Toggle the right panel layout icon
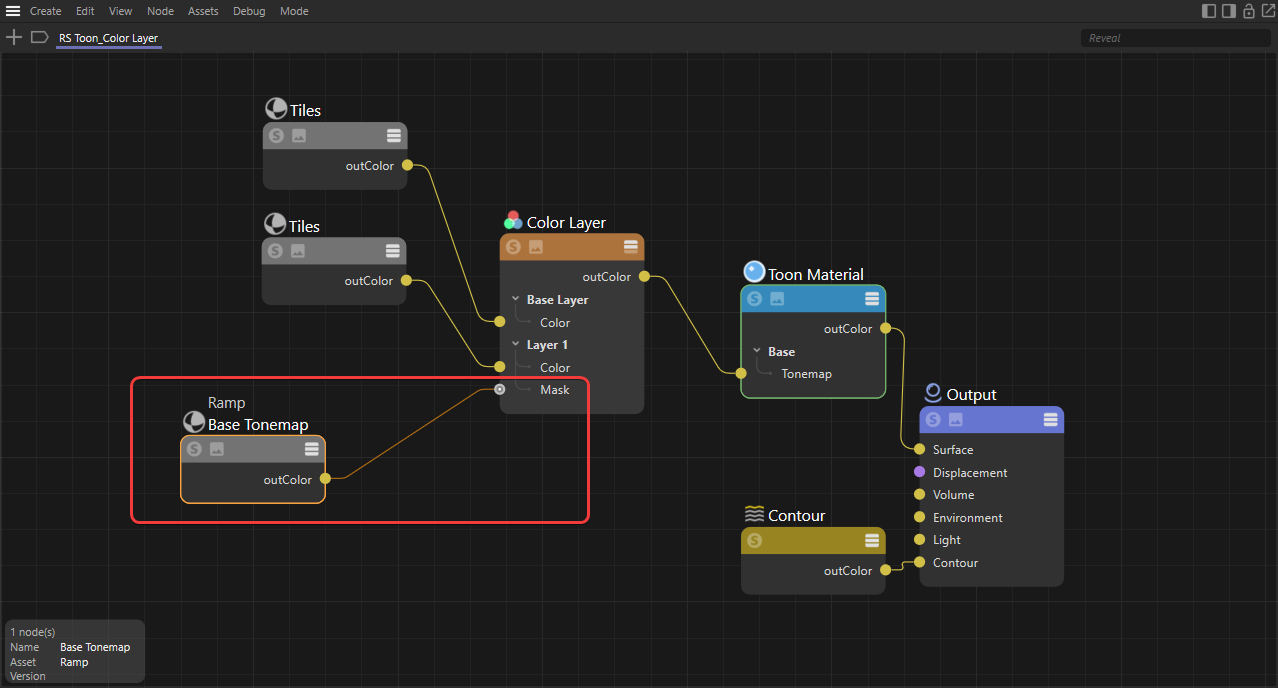Viewport: 1278px width, 688px height. [x=1228, y=11]
